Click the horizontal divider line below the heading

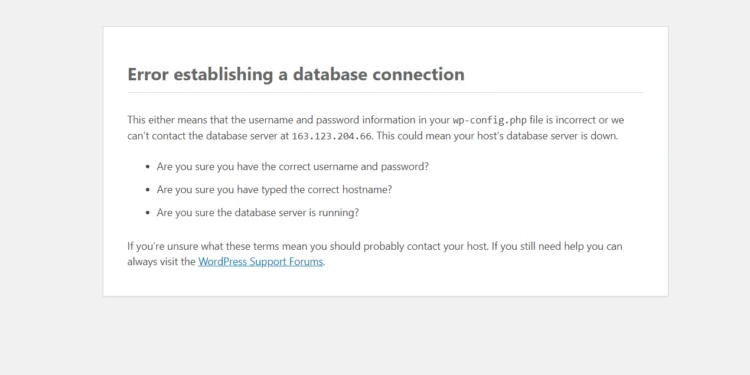[x=385, y=92]
